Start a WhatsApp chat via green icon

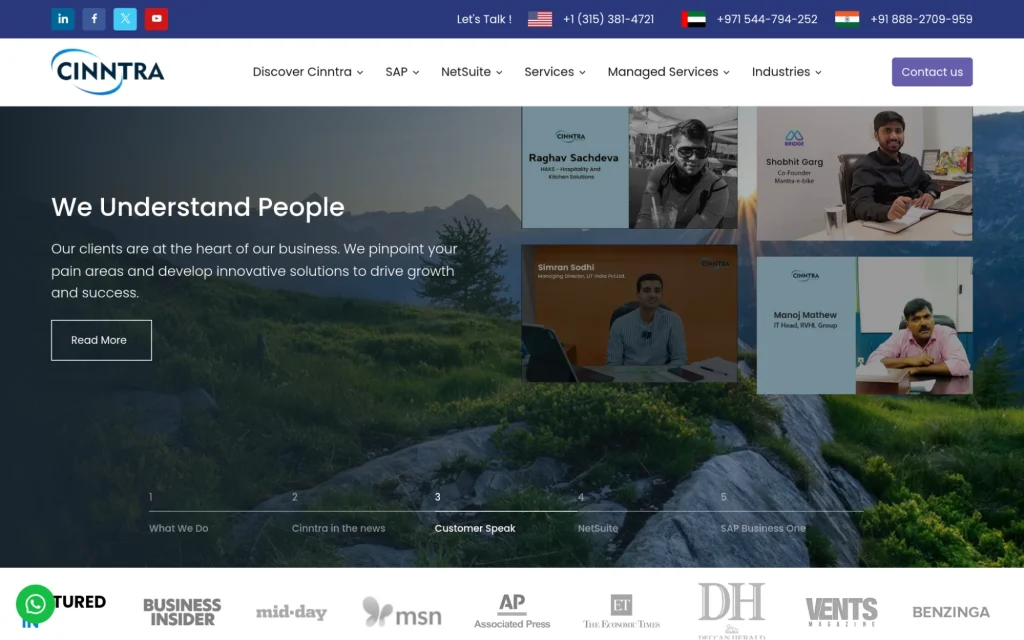[35, 604]
